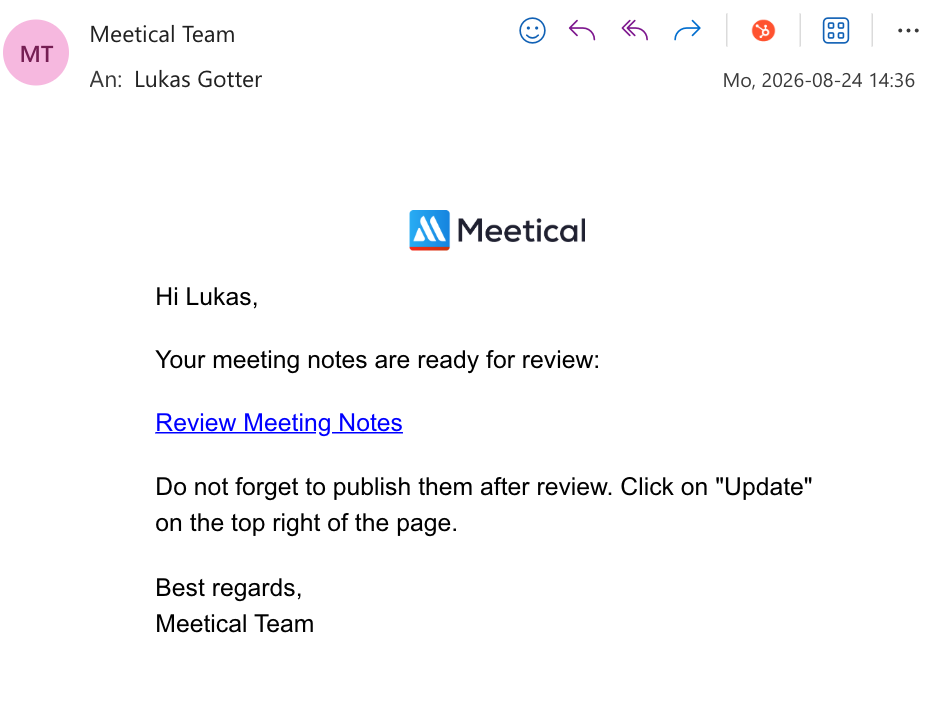This screenshot has width=946, height=707.
Task: Forward this email using the blue arrow
Action: point(687,30)
